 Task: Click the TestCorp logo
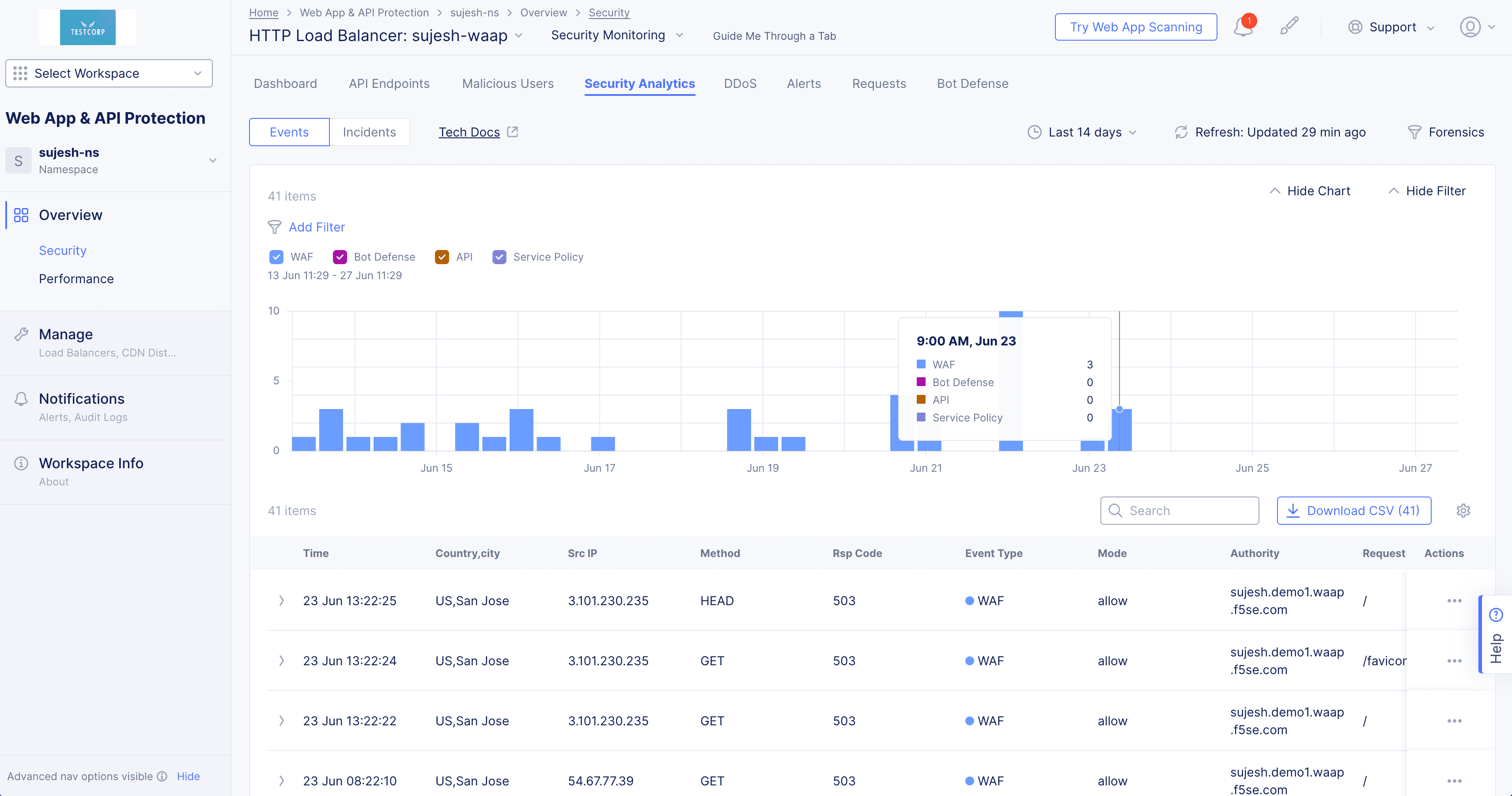(x=87, y=27)
